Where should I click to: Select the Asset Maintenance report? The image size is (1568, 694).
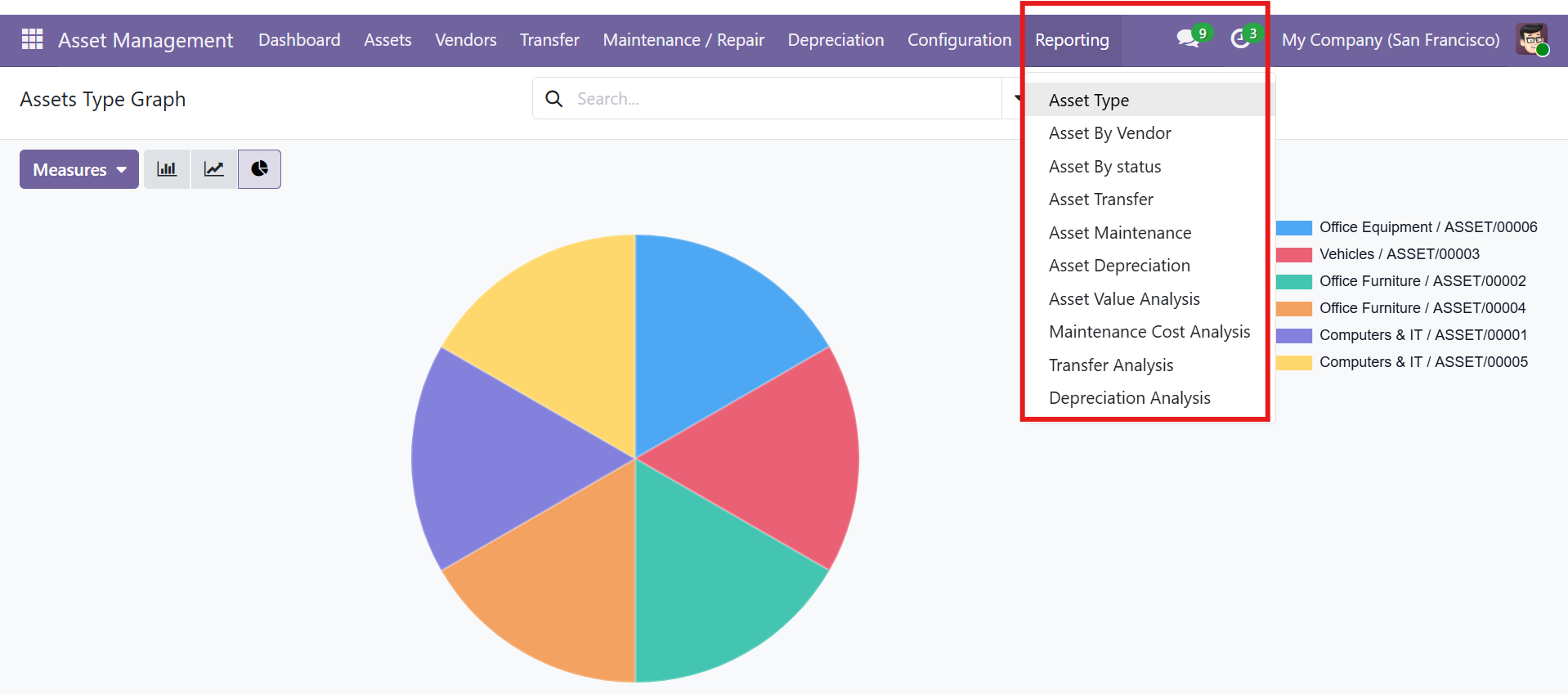coord(1149,233)
